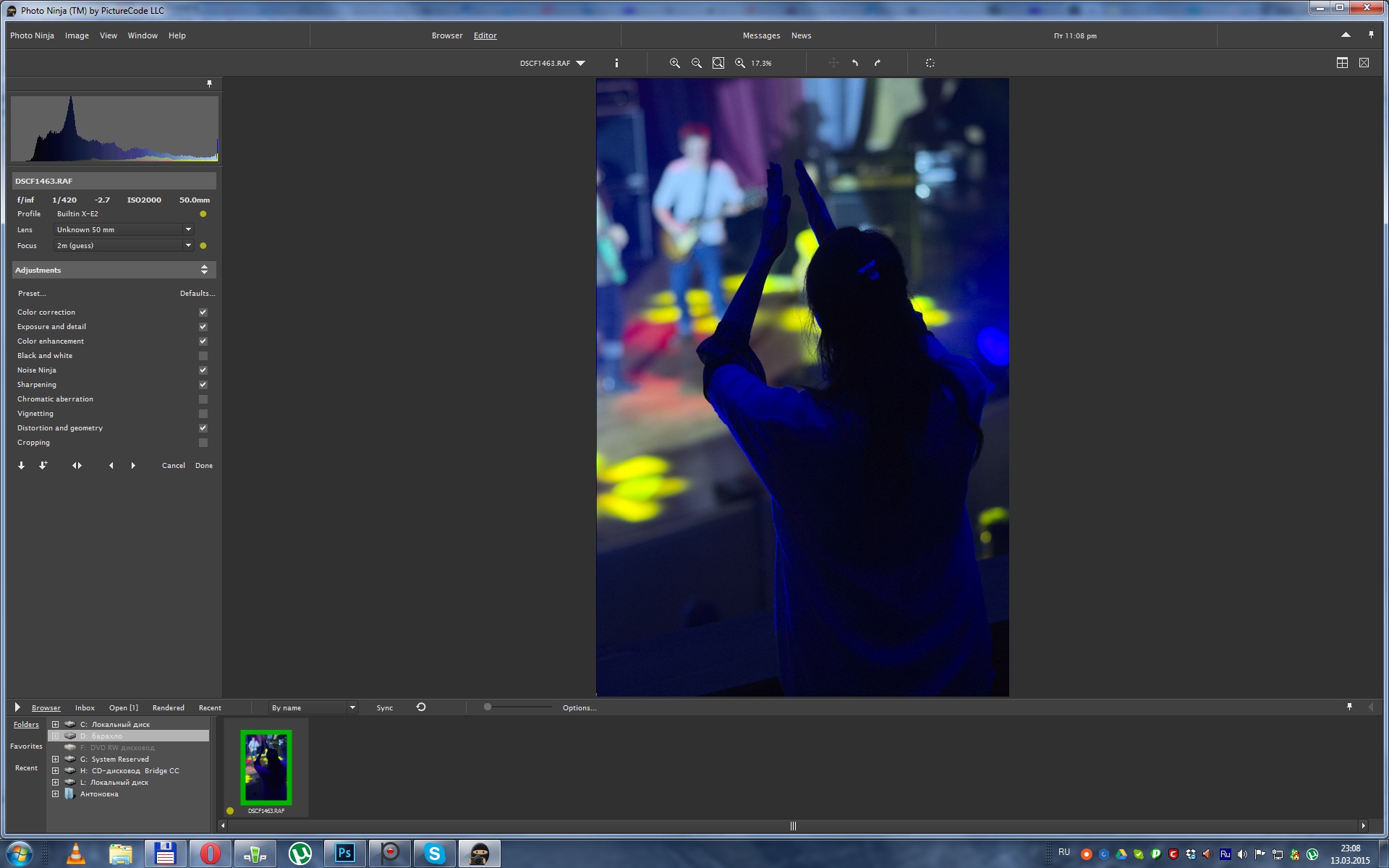Screen dimensions: 1389x868
Task: Click the dashed selection region icon
Action: click(x=930, y=63)
